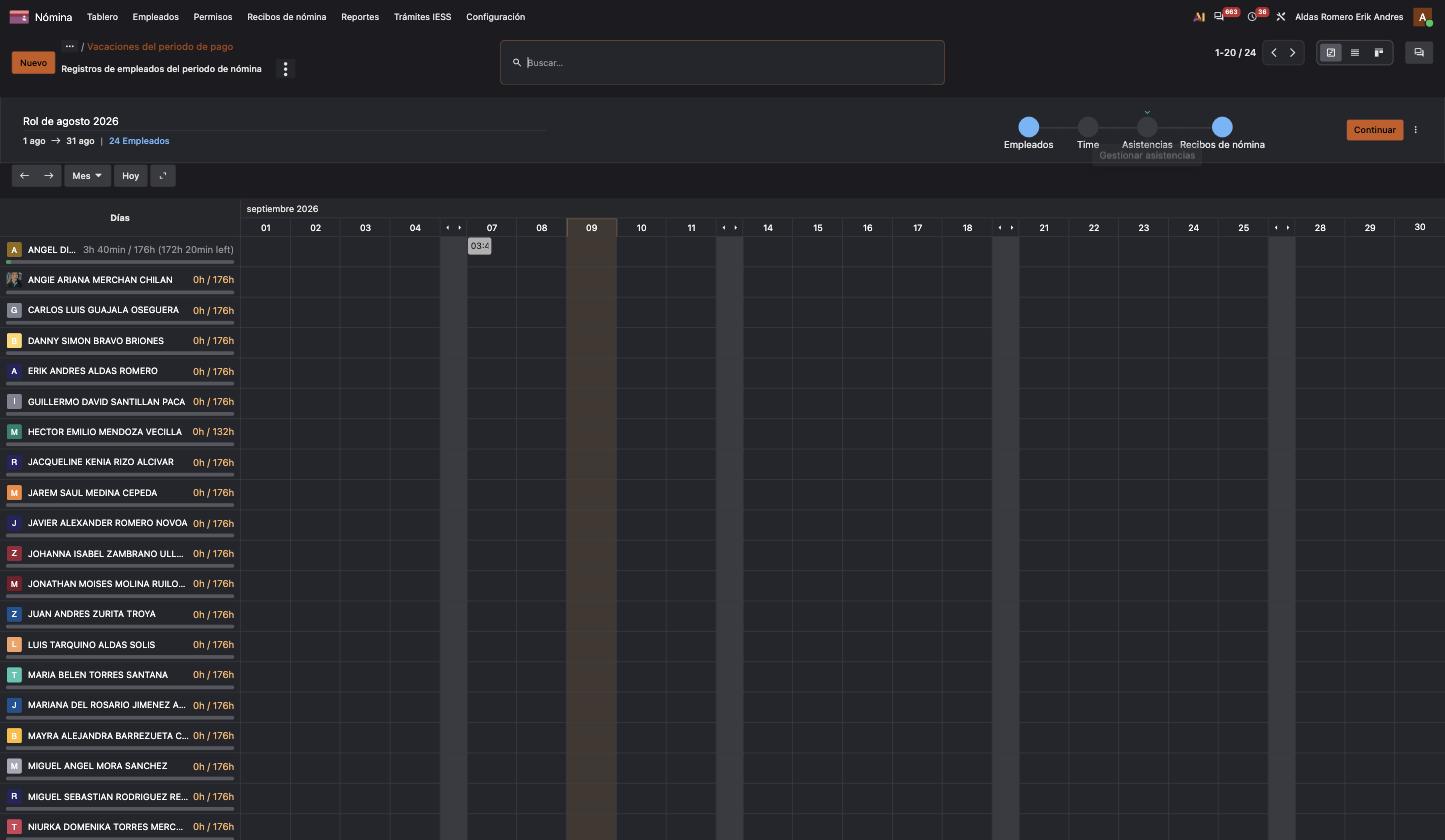Open the Tablero menu

point(102,17)
